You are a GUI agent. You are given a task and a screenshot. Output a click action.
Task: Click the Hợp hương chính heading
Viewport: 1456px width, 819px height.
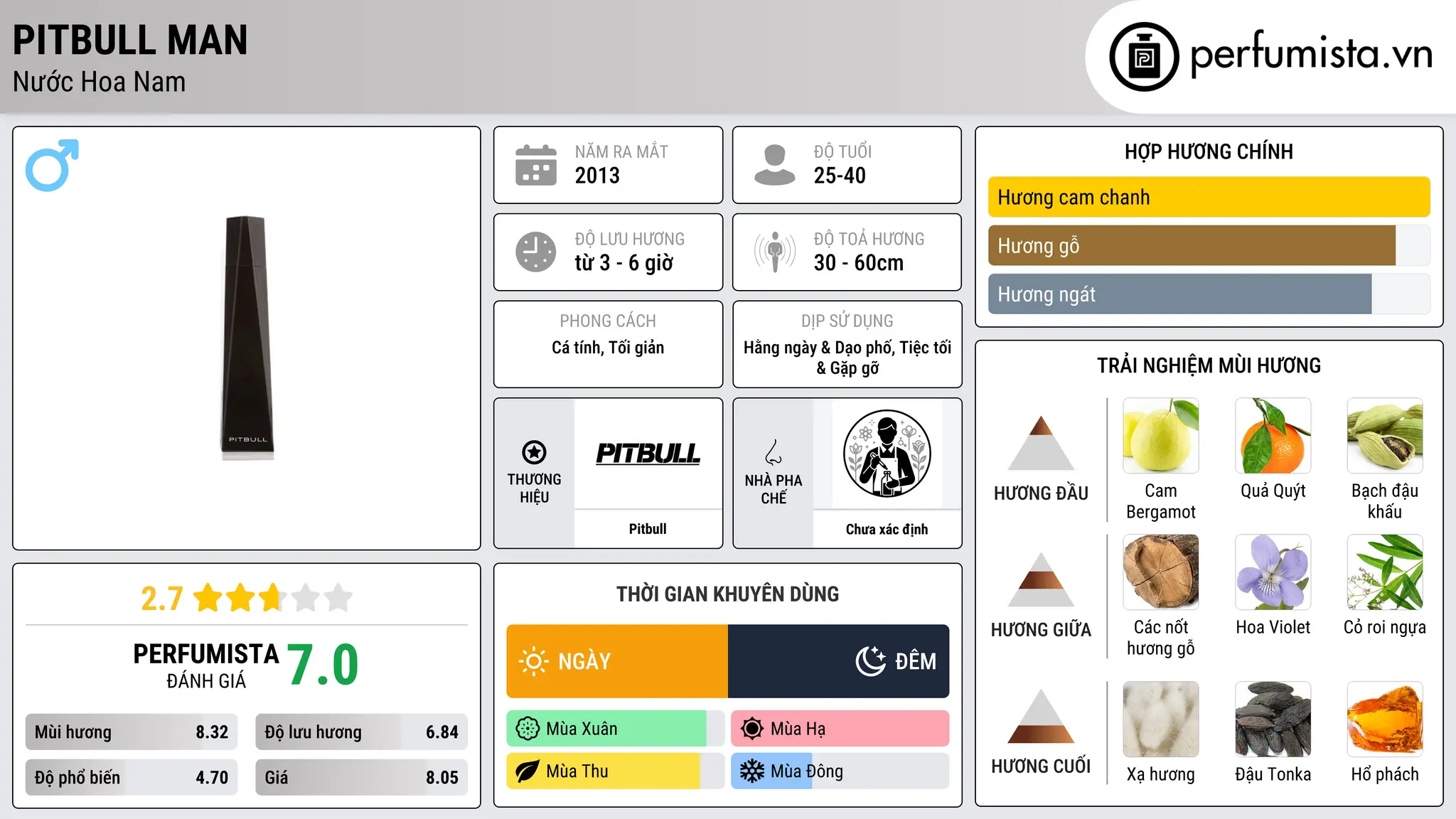point(1209,151)
